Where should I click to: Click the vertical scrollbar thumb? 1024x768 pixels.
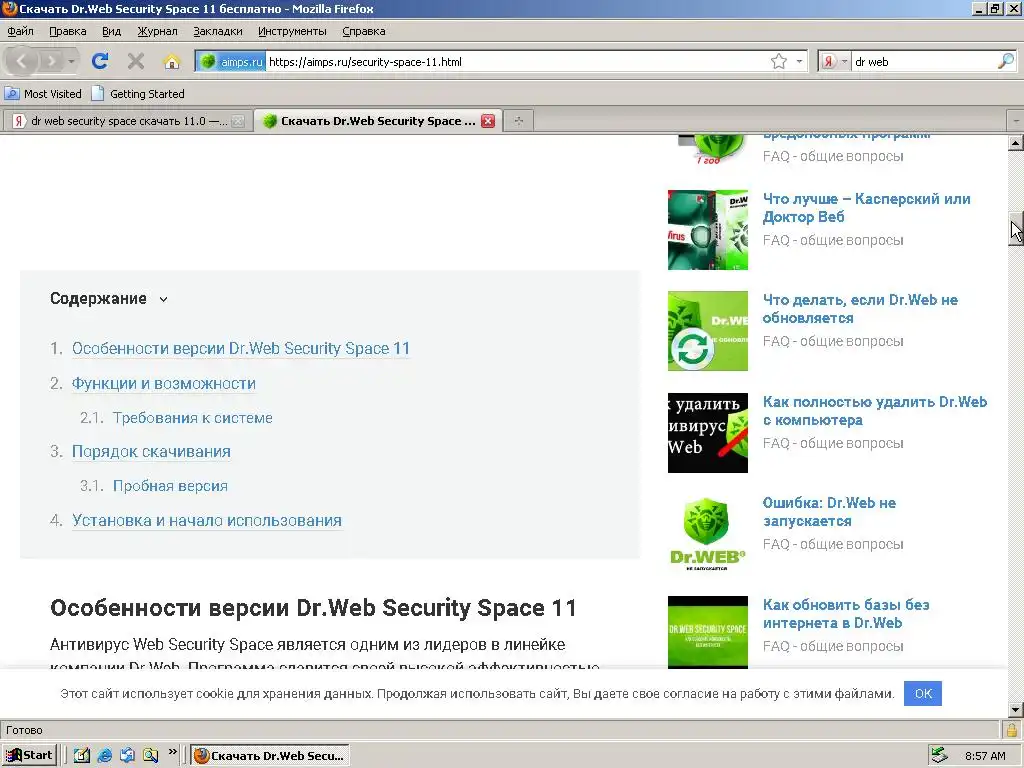[1016, 229]
